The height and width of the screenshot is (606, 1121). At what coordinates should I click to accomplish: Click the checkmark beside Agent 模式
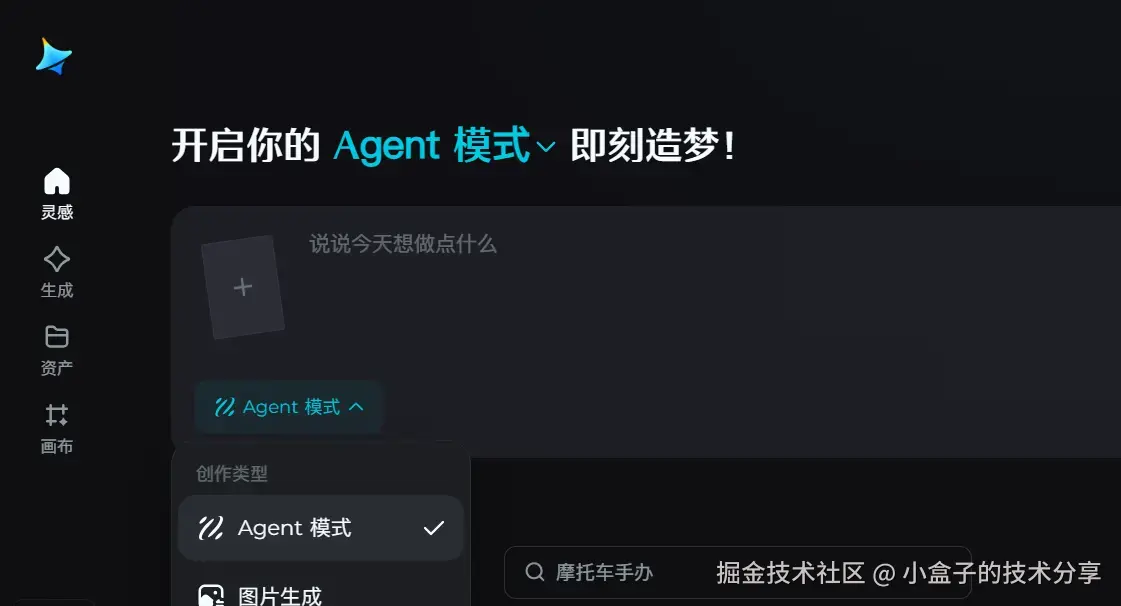(434, 528)
